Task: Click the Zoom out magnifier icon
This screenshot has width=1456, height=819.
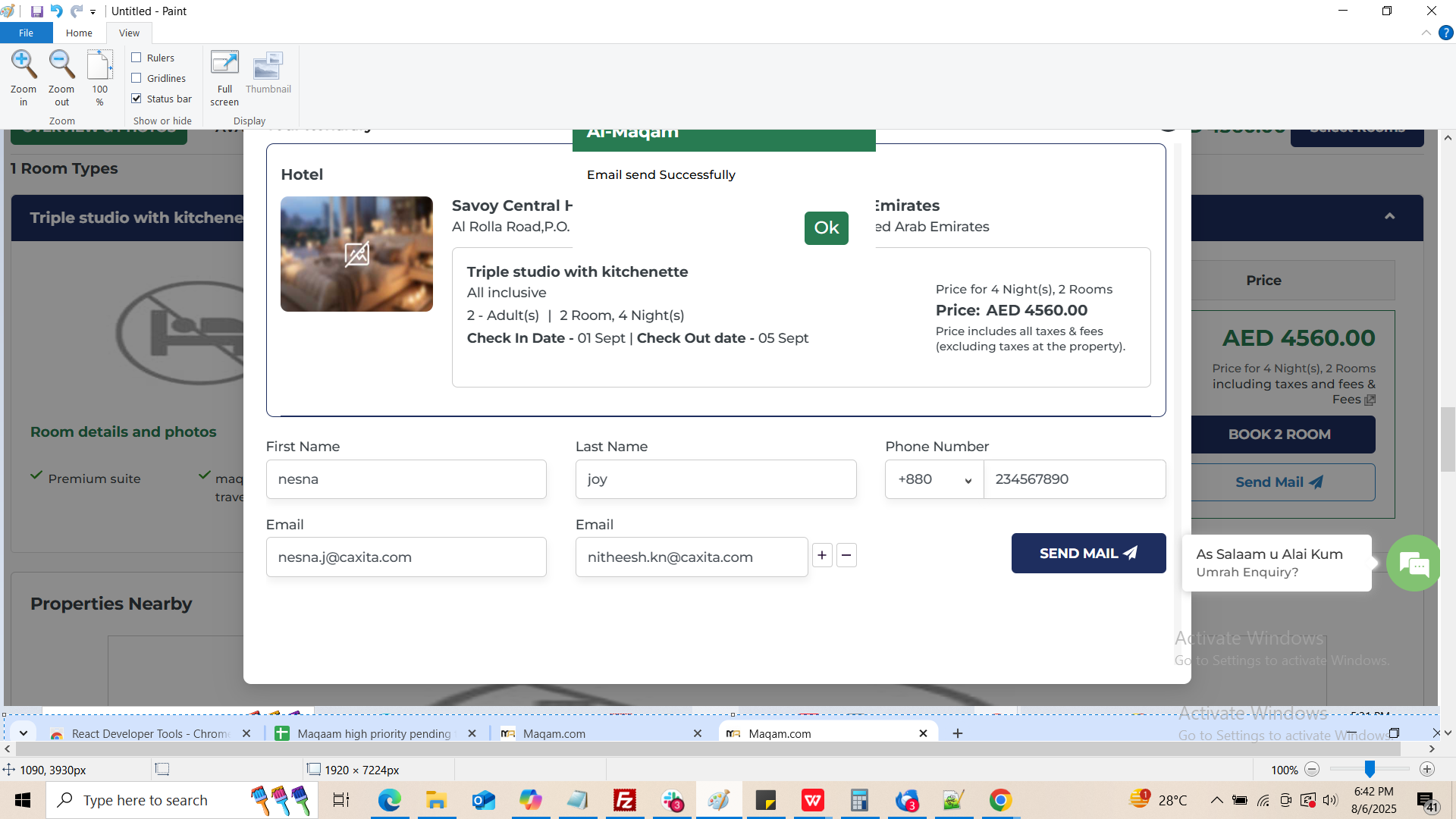Action: pos(61,65)
